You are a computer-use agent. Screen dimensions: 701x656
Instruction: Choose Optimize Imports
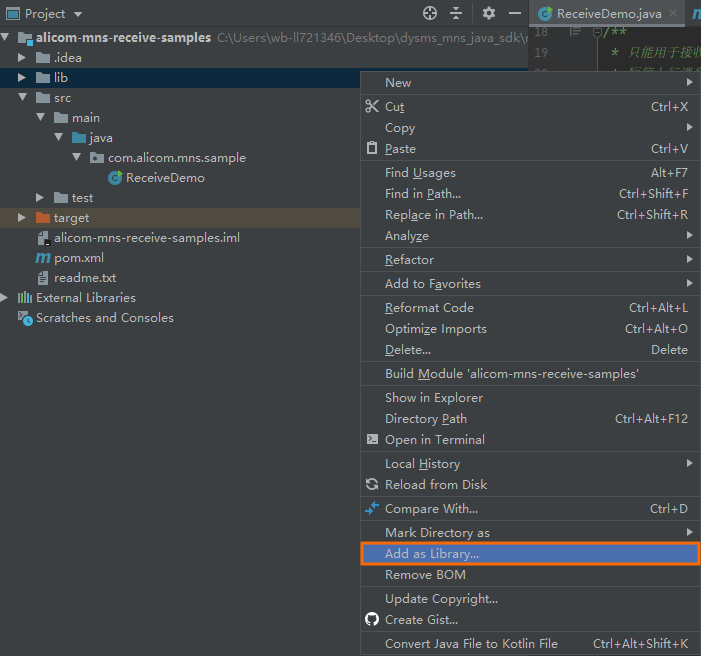530,329
